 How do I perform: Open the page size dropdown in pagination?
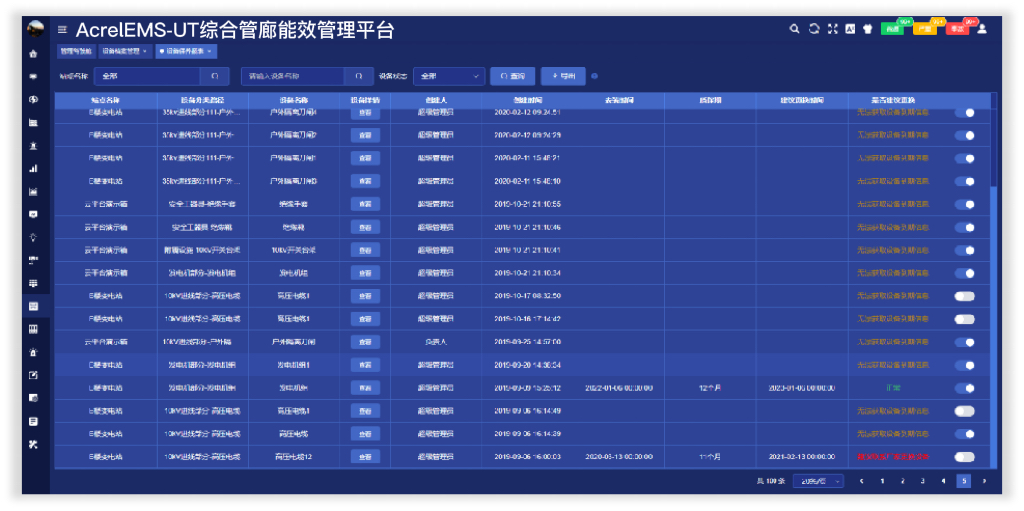(818, 481)
